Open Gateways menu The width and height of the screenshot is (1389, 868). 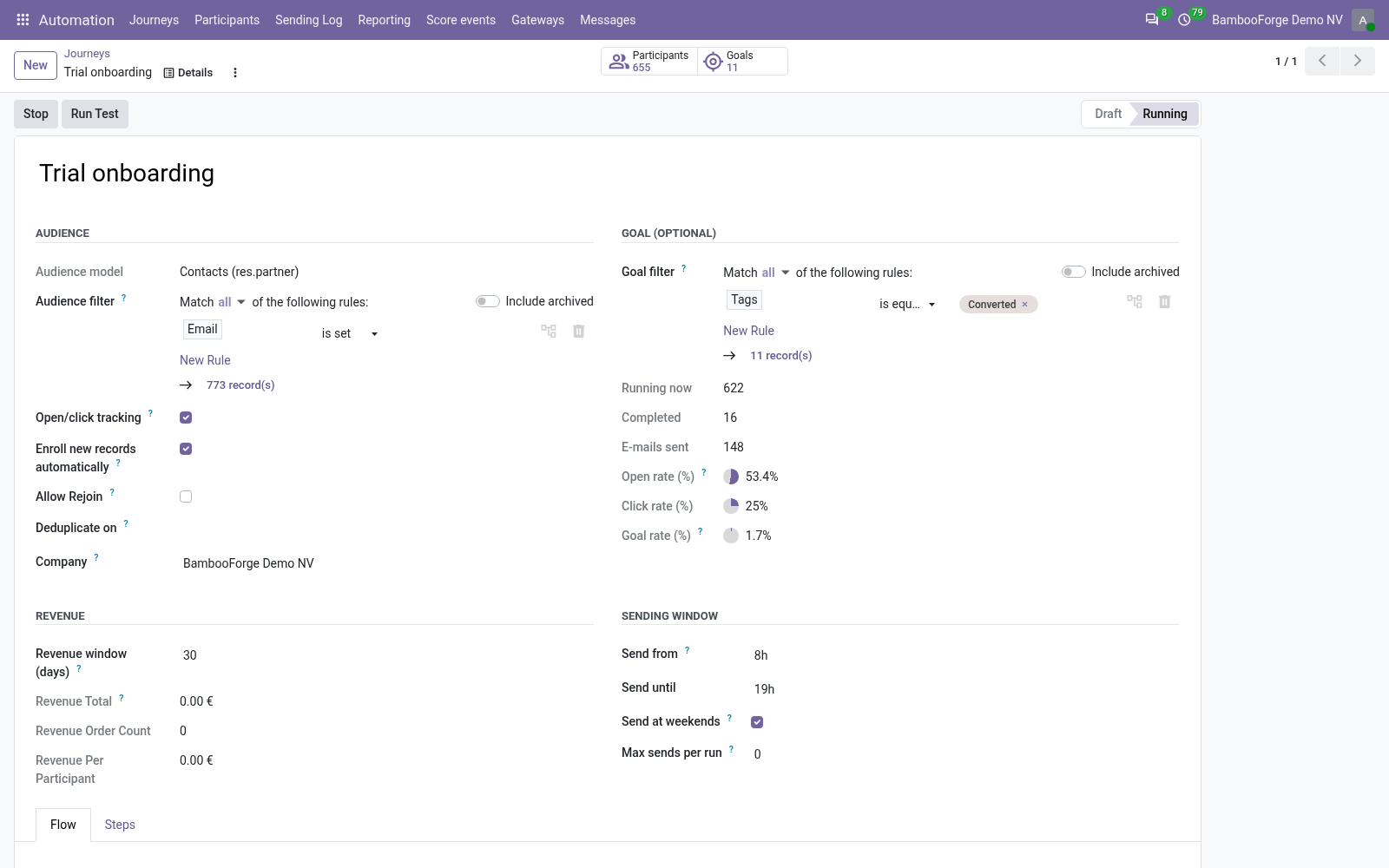[537, 19]
